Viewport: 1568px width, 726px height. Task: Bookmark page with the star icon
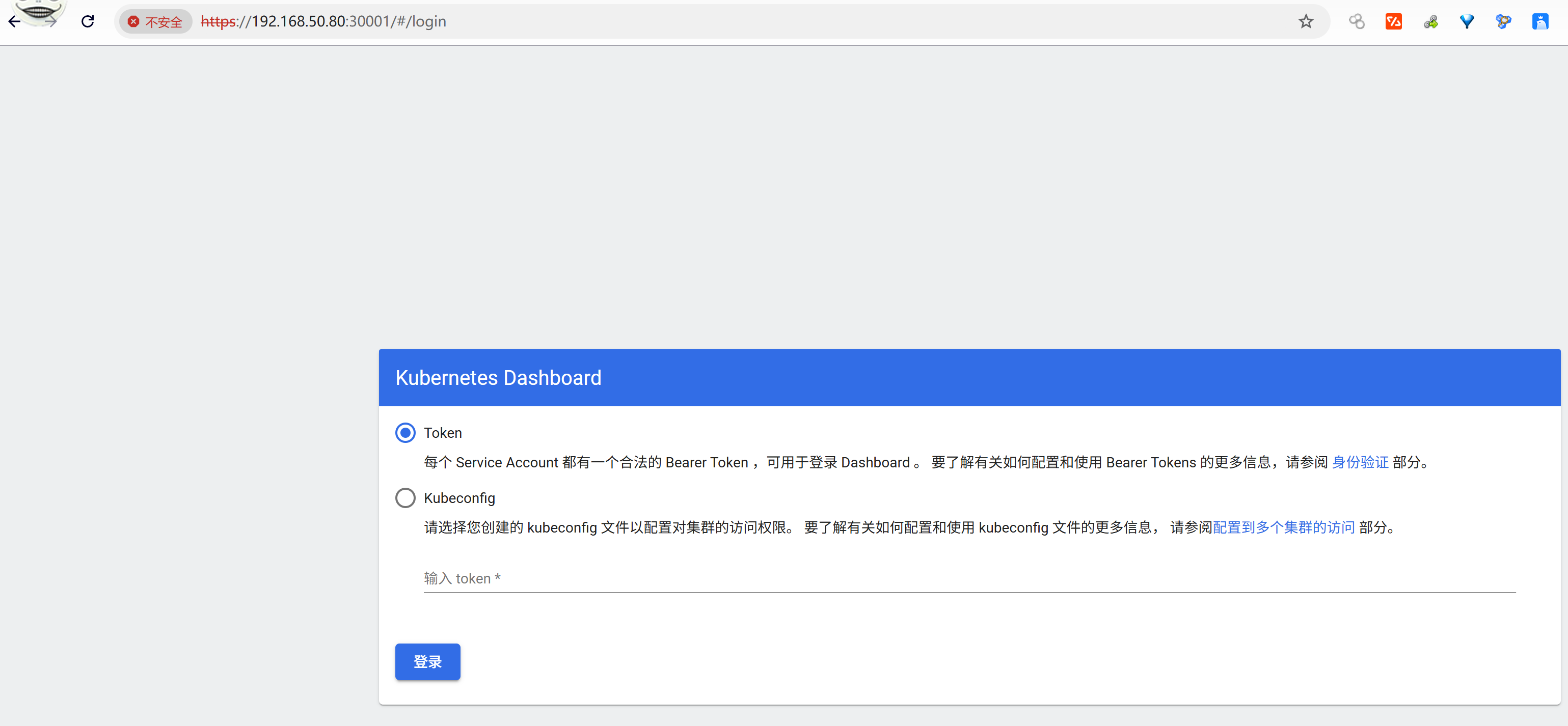[x=1306, y=22]
